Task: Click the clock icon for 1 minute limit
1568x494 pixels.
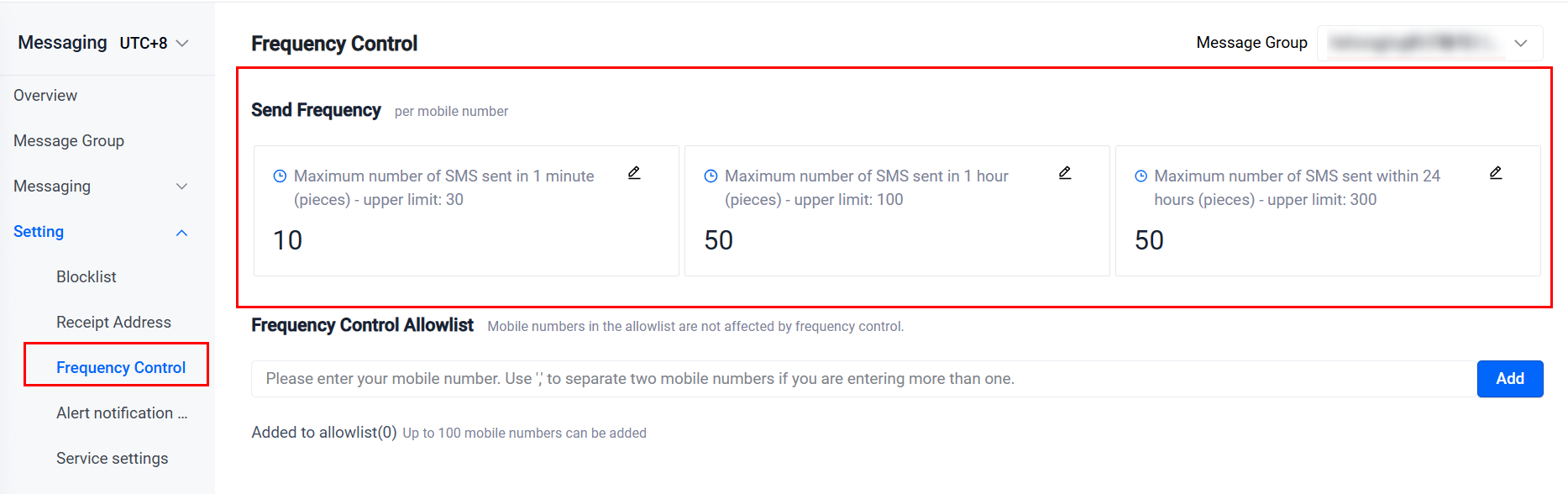Action: (280, 176)
